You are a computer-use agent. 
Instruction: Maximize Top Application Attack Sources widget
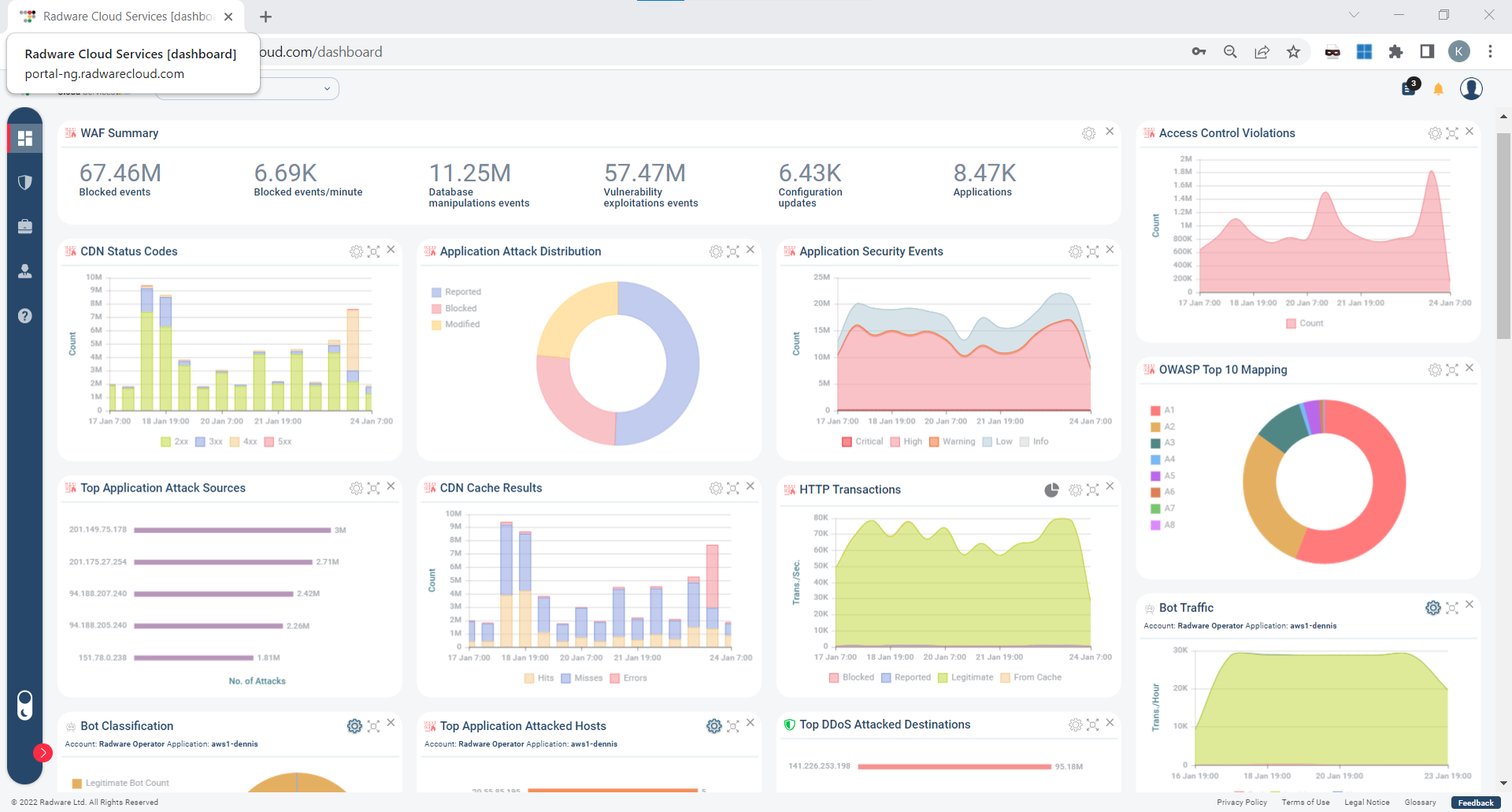(x=374, y=488)
